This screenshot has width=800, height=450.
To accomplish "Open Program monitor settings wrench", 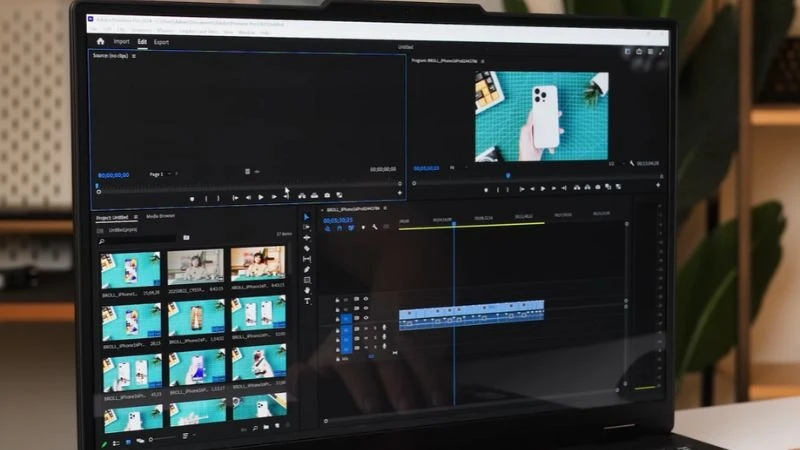I will [632, 163].
